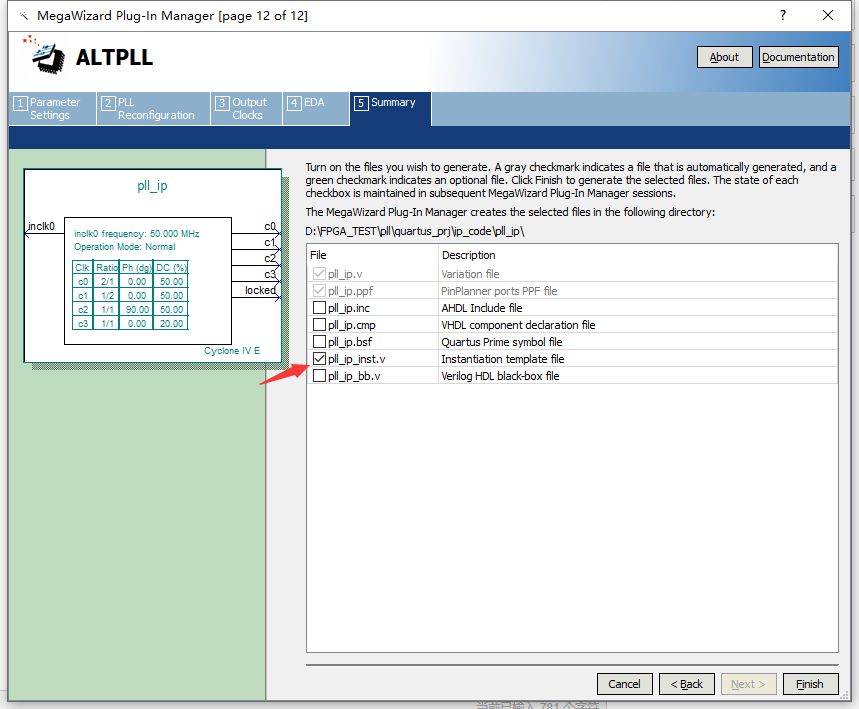Click 'PinPlanner ports PPF file' text

click(499, 290)
